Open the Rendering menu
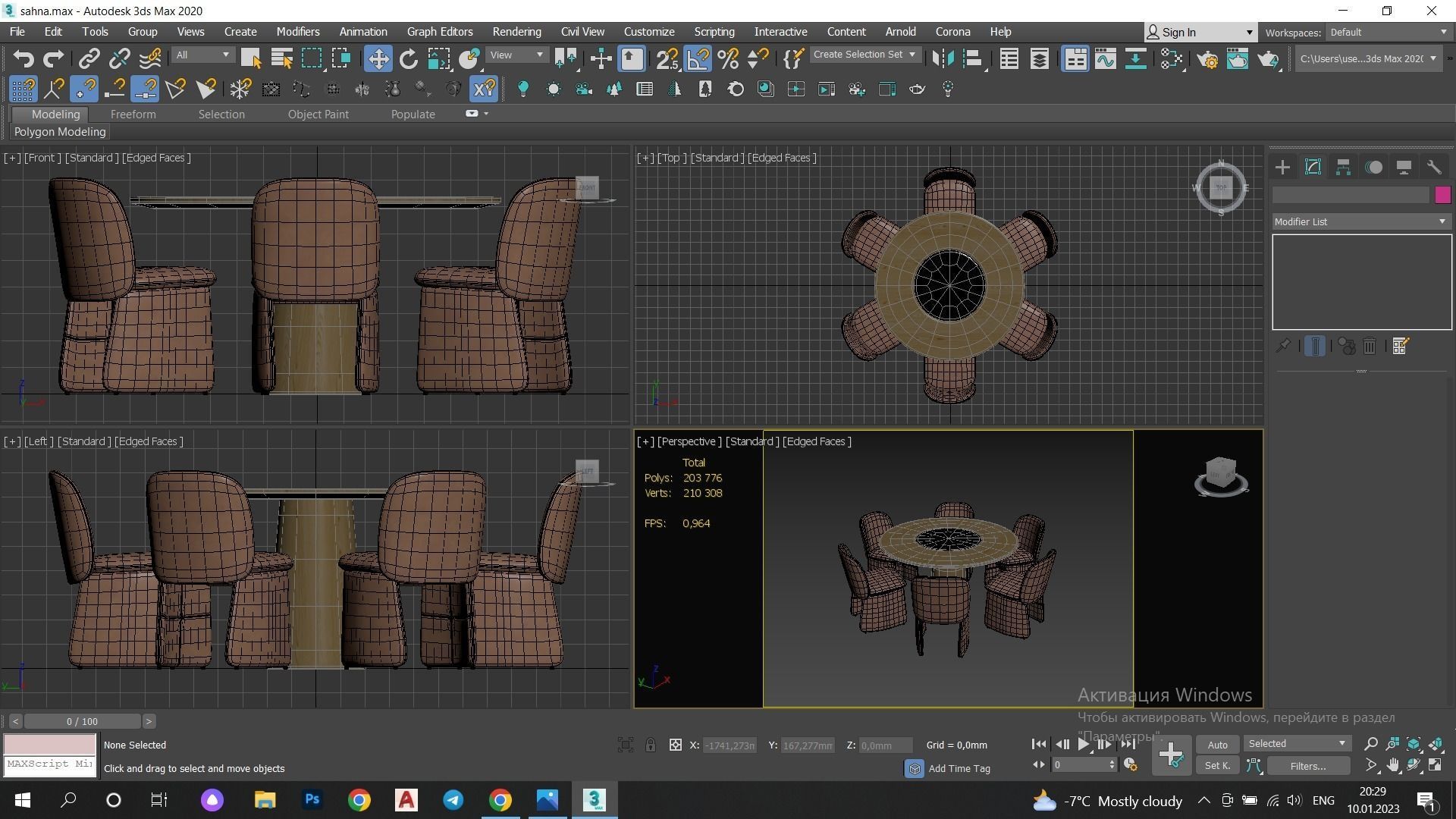This screenshot has height=819, width=1456. (x=516, y=32)
